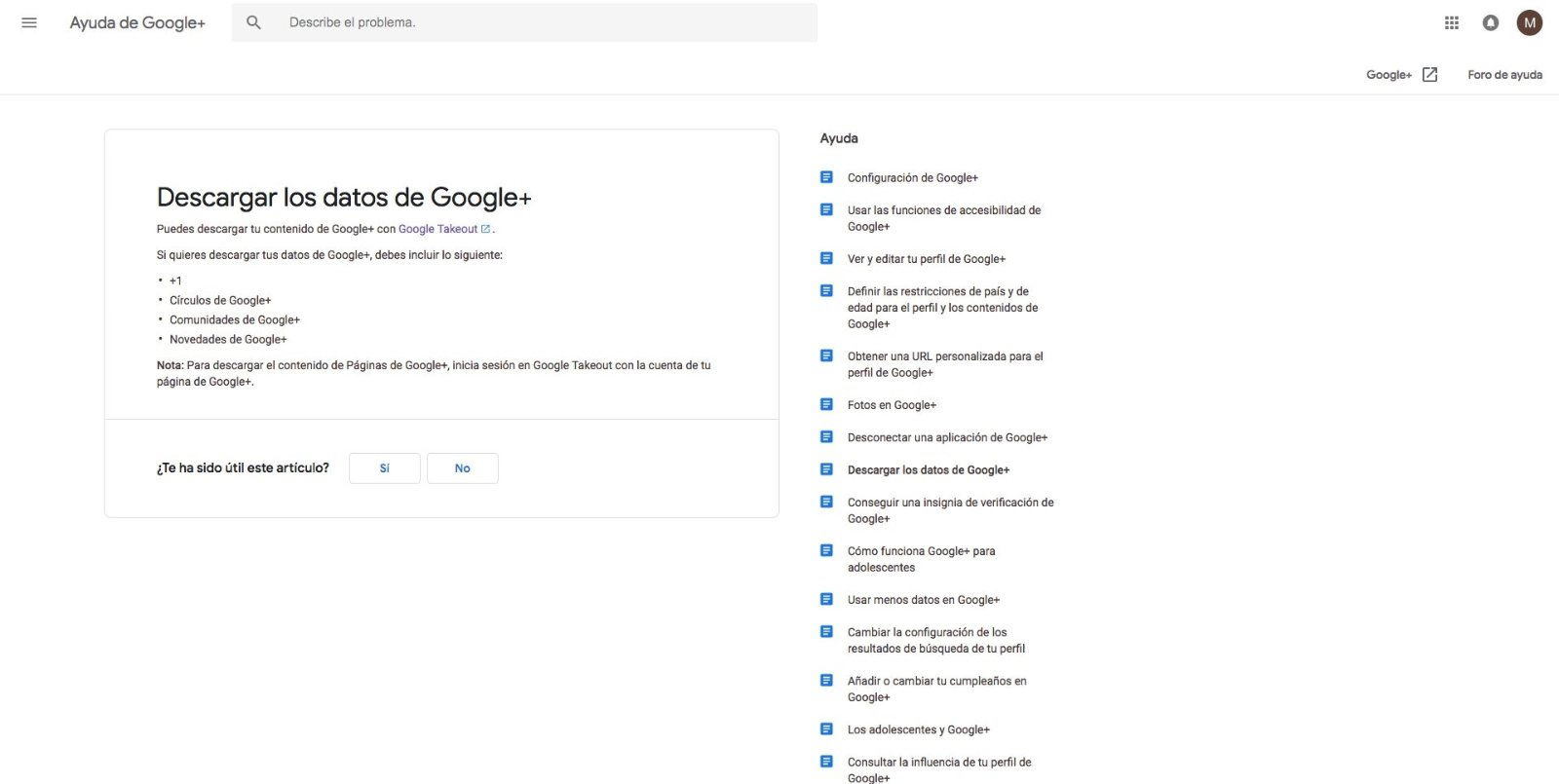This screenshot has height=784, width=1559.
Task: Click the Novedades de Google+ list item
Action: click(x=228, y=339)
